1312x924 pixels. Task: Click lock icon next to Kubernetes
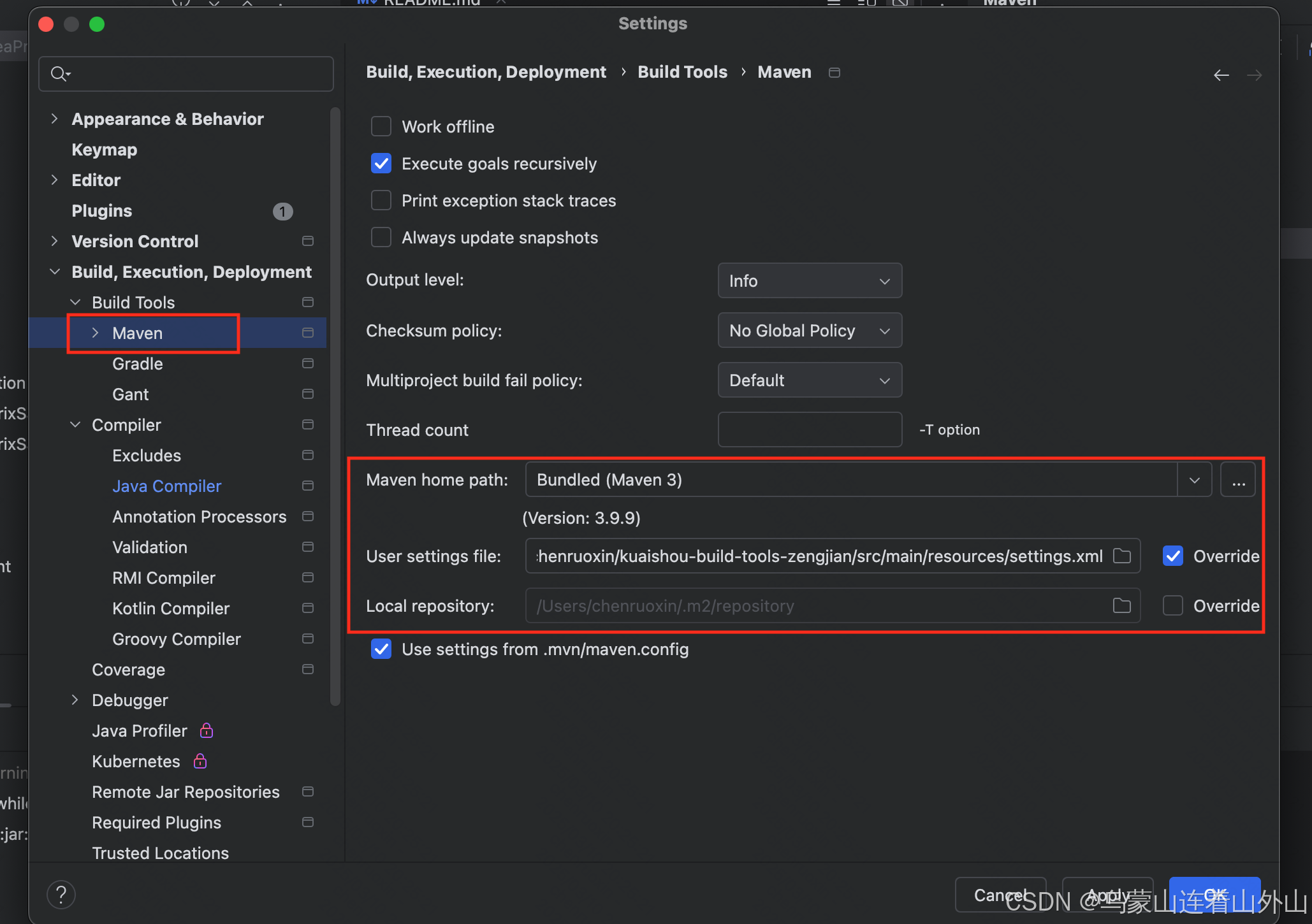coord(200,761)
